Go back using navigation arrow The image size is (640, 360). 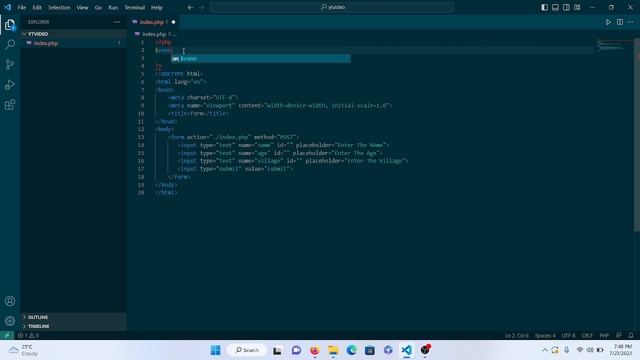[190, 7]
